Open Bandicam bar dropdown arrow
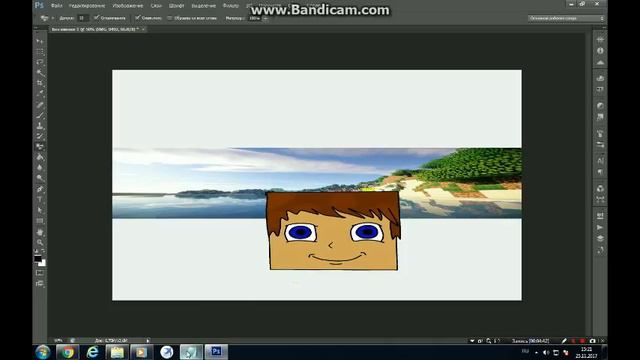 pyautogui.click(x=472, y=341)
